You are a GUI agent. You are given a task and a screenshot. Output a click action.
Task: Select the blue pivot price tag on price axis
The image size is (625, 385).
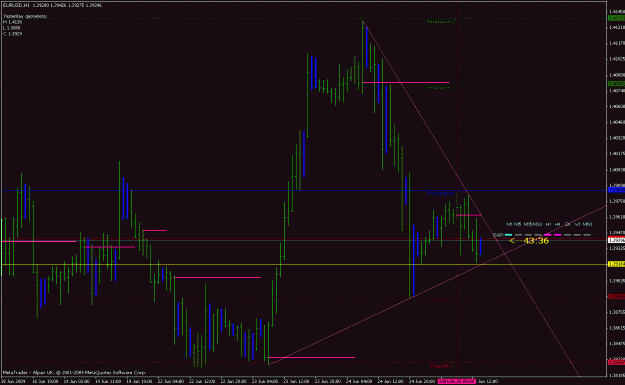pos(616,190)
